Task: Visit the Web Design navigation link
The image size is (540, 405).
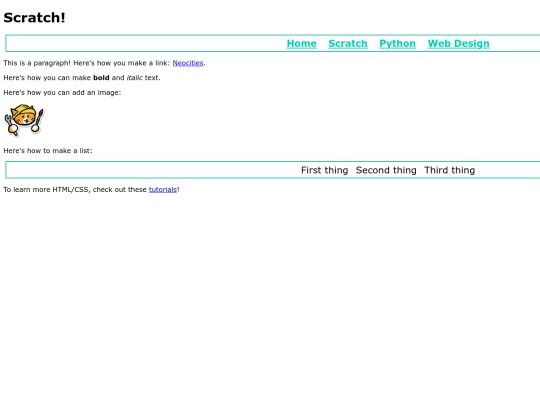Action: point(458,44)
